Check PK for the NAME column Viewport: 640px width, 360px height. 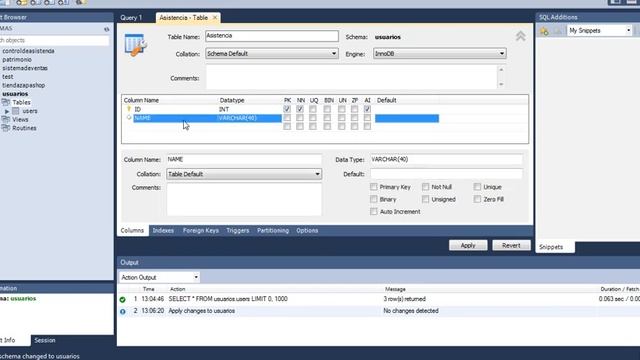287,118
